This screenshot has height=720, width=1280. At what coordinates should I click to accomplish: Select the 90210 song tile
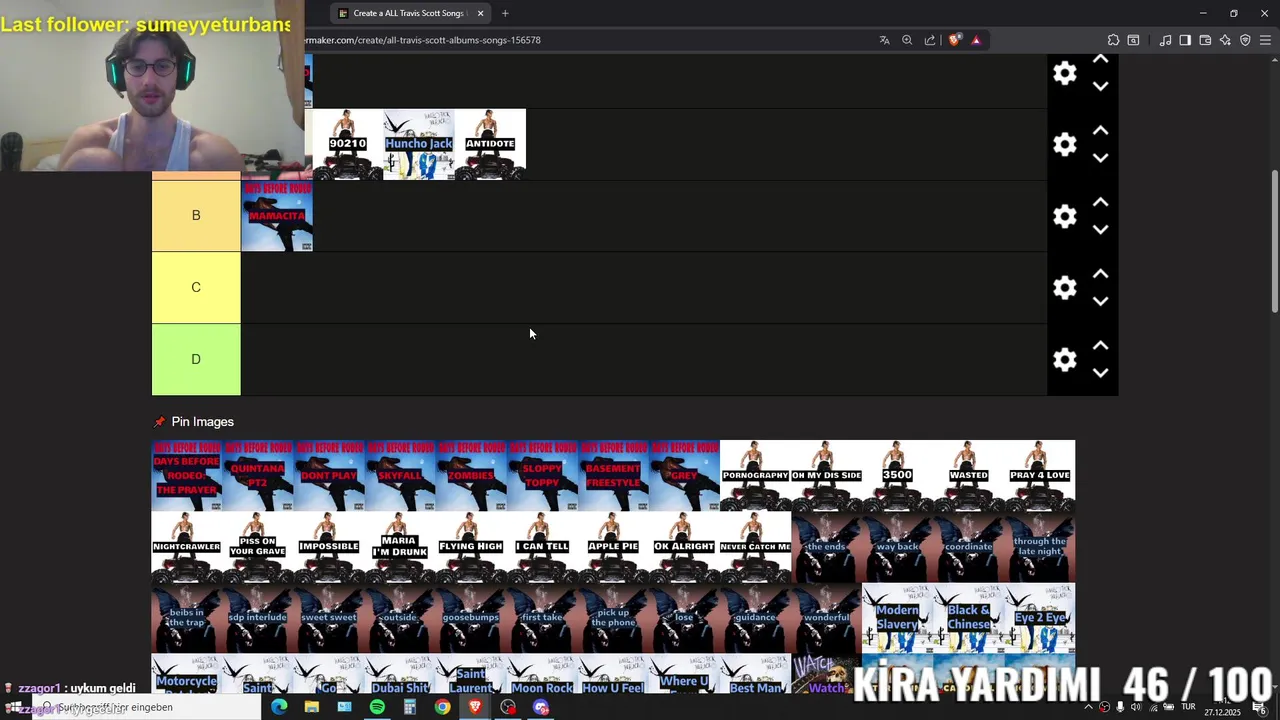348,144
